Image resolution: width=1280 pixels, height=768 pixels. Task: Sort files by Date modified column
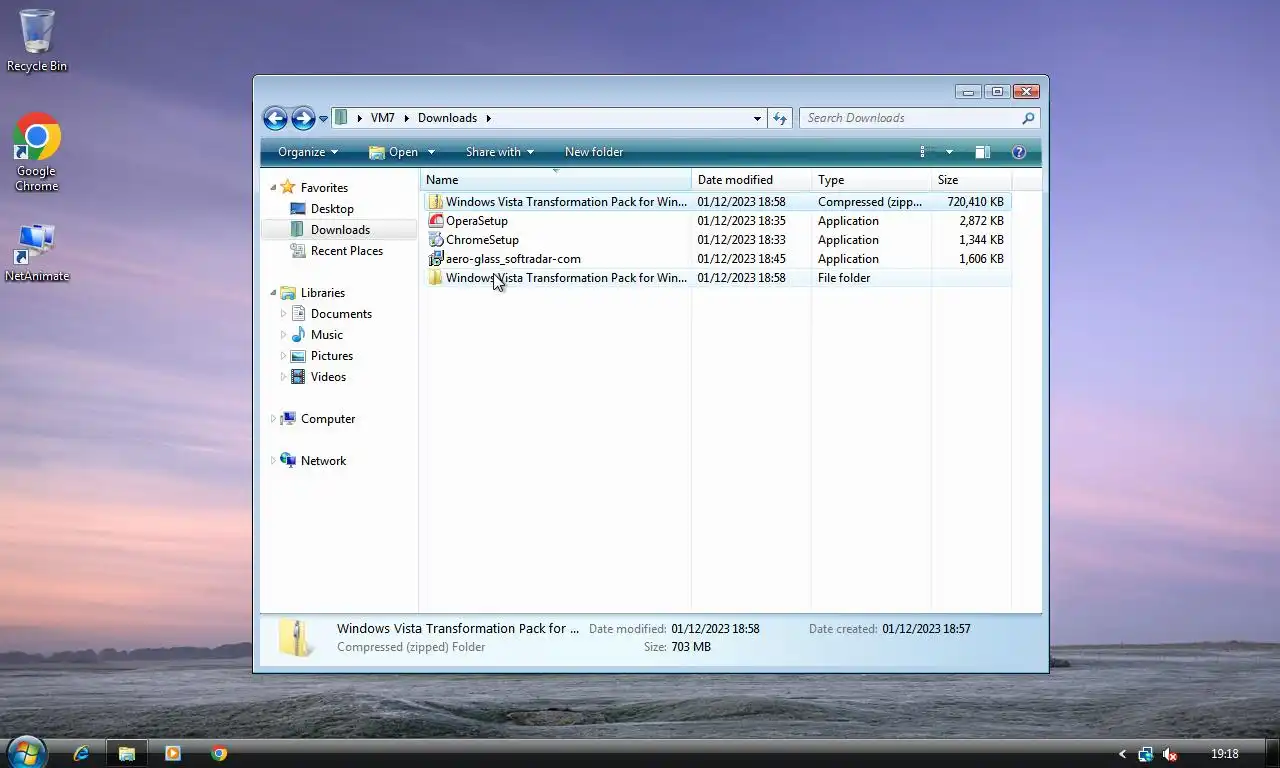pos(751,180)
